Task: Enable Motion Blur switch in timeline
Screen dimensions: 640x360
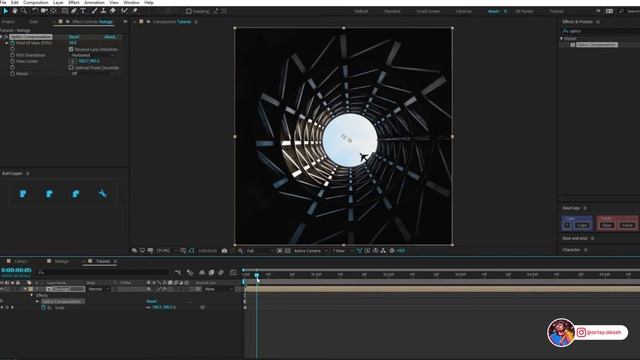Action: coord(221,272)
